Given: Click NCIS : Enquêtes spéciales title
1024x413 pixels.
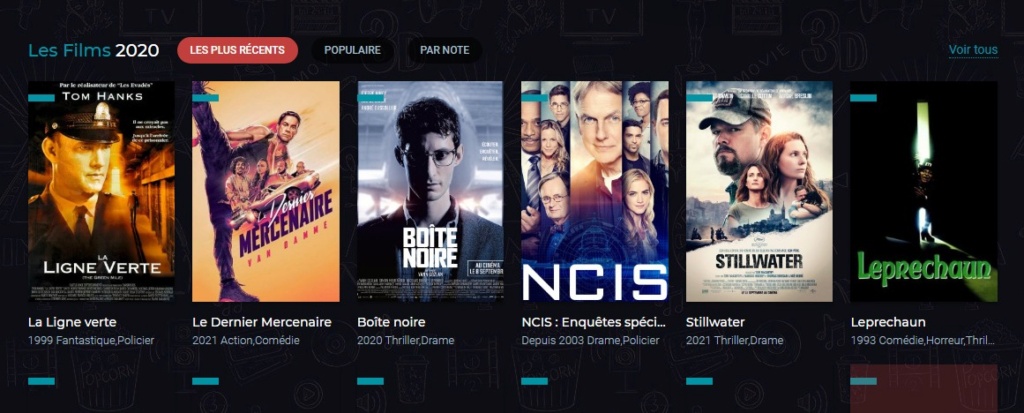Looking at the screenshot, I should point(594,322).
